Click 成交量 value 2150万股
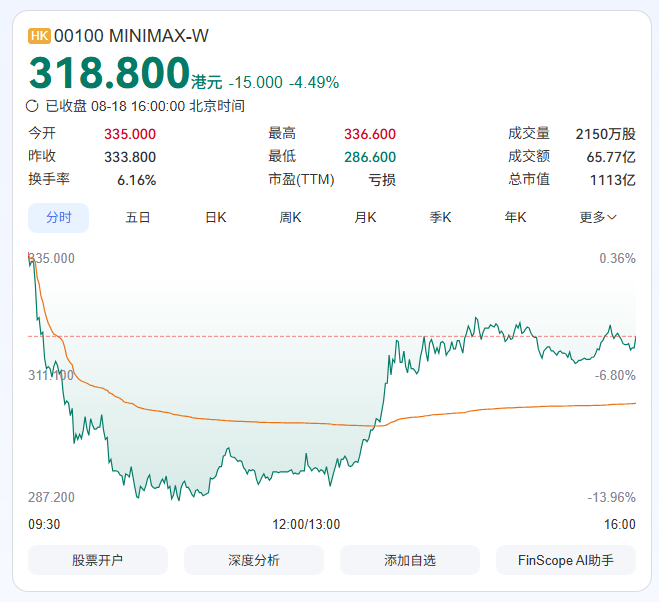 [x=606, y=134]
